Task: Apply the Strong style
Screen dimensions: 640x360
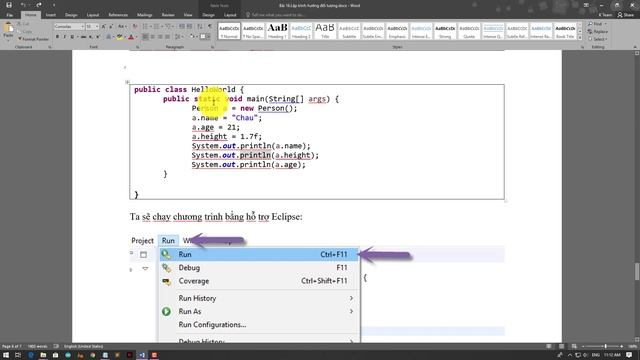Action: coord(445,31)
